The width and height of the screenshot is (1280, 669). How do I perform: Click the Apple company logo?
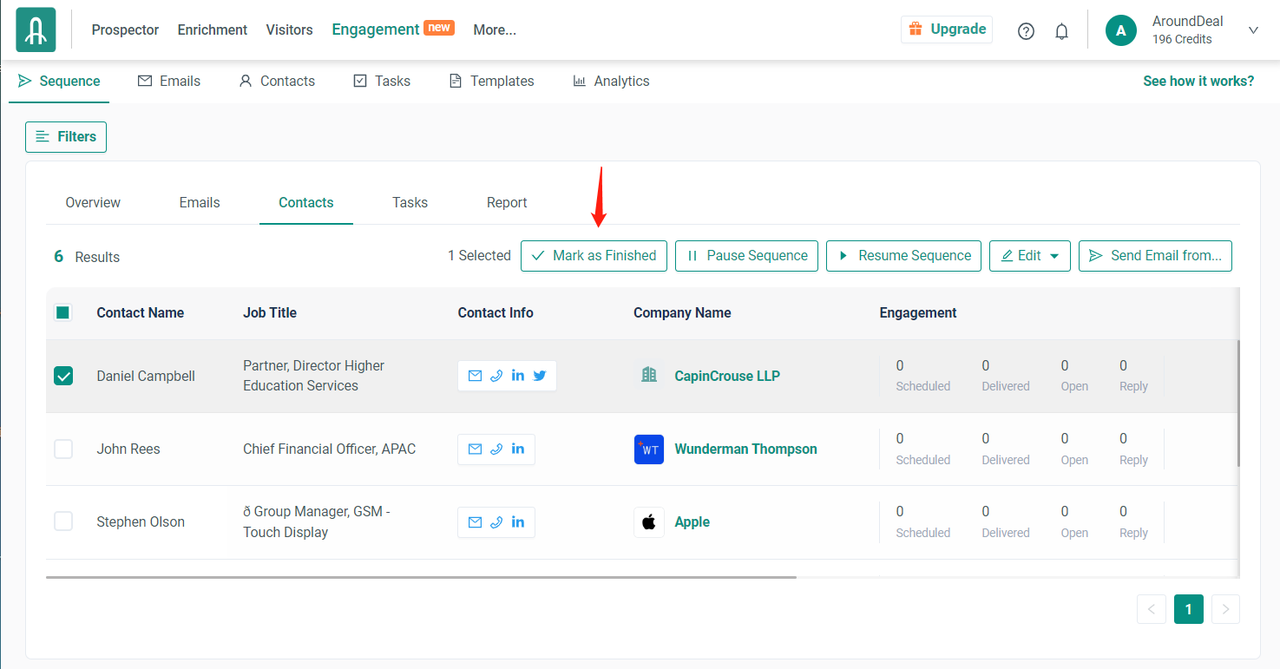pyautogui.click(x=649, y=522)
